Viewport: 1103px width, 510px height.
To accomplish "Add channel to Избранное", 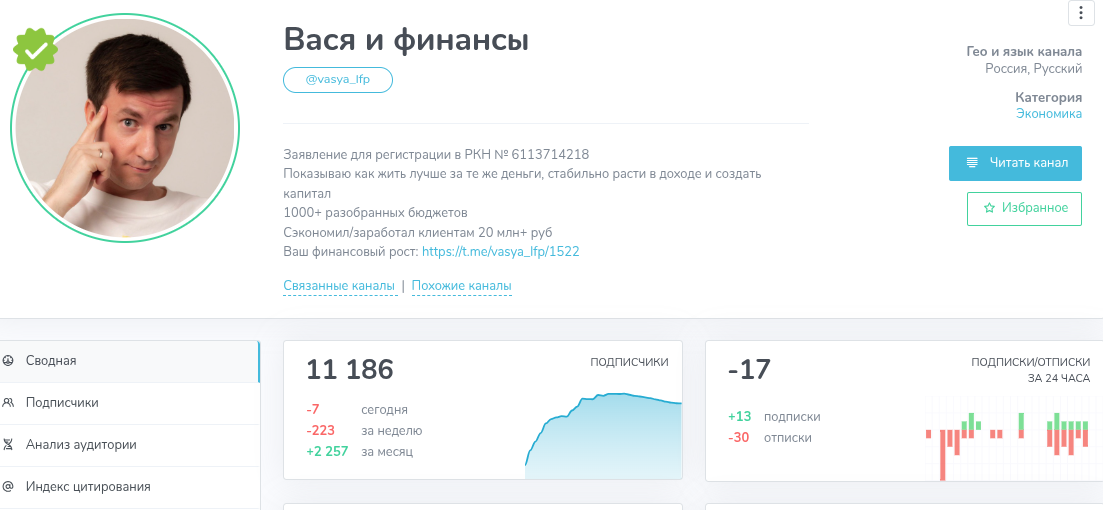I will click(x=1024, y=208).
